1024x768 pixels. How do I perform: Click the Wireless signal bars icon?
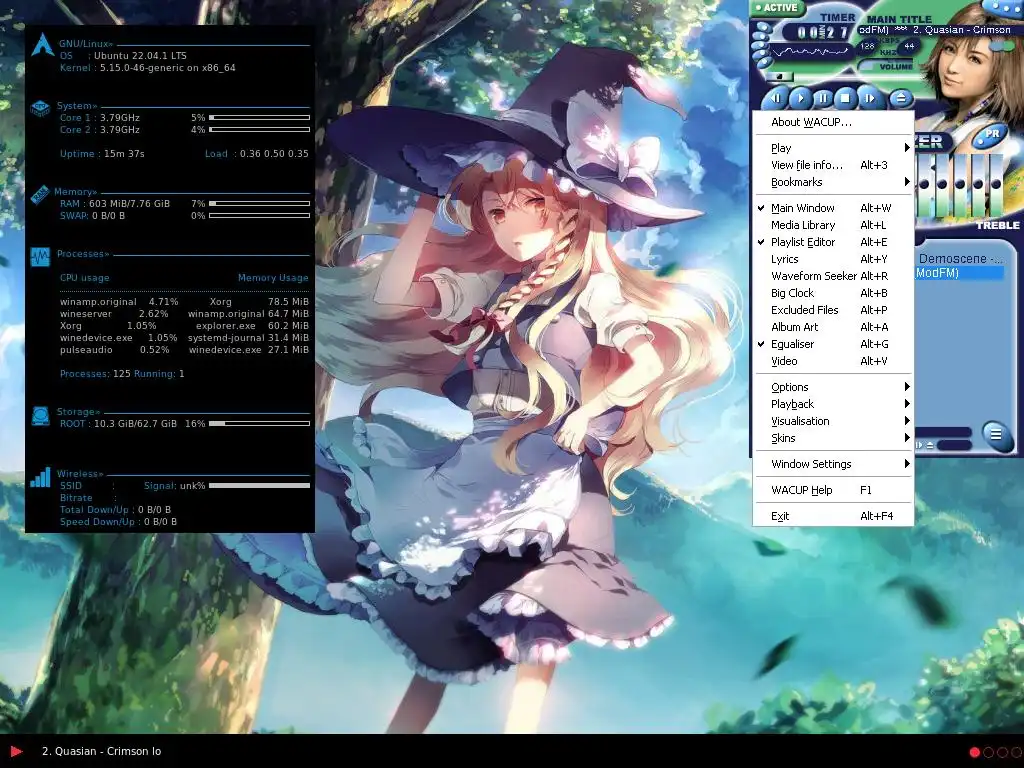pyautogui.click(x=40, y=477)
